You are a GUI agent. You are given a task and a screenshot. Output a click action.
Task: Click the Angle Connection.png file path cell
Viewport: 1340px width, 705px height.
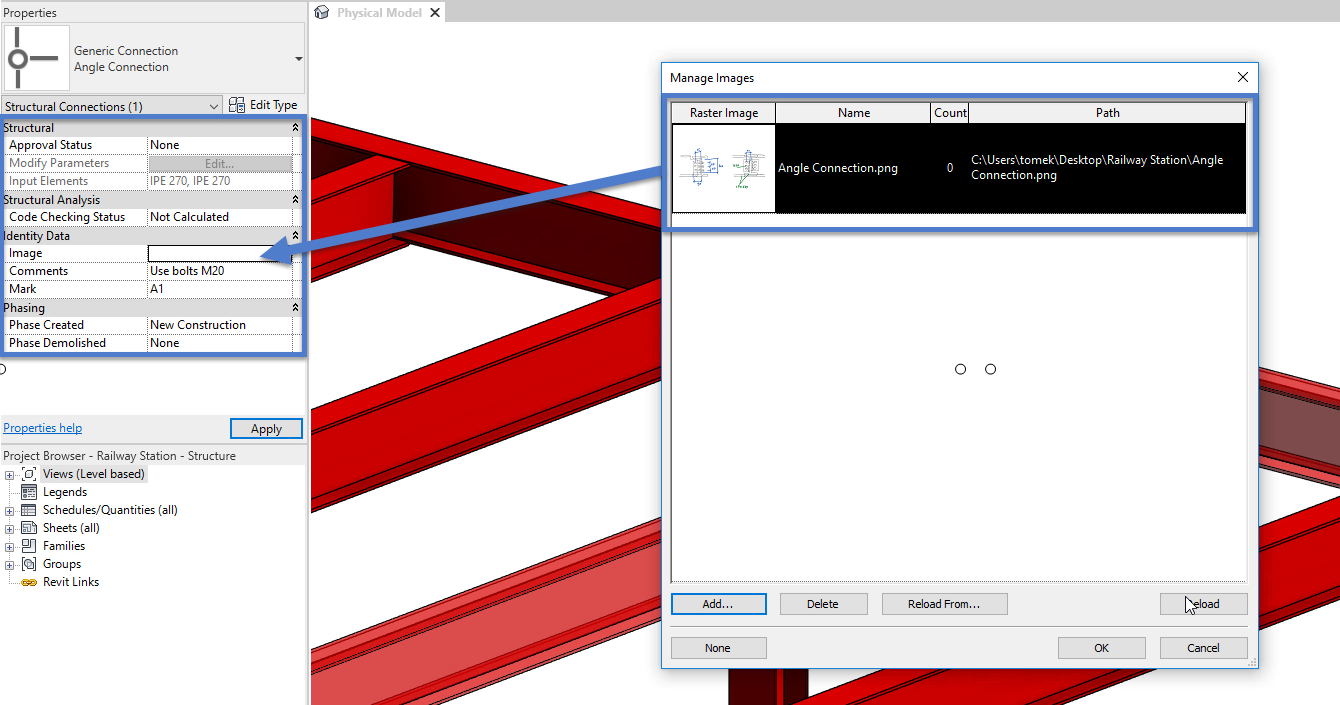(x=1107, y=168)
